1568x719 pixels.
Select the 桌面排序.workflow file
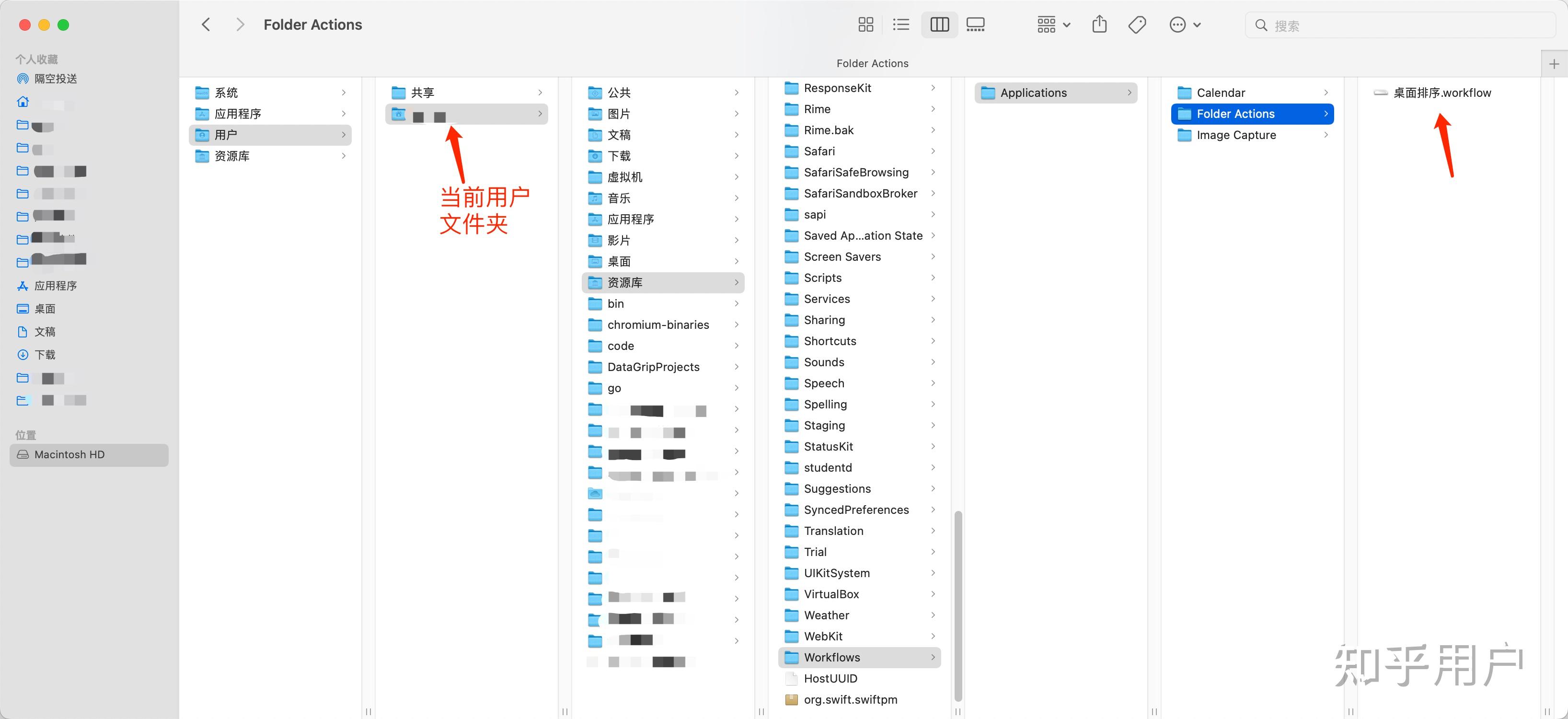[1441, 93]
